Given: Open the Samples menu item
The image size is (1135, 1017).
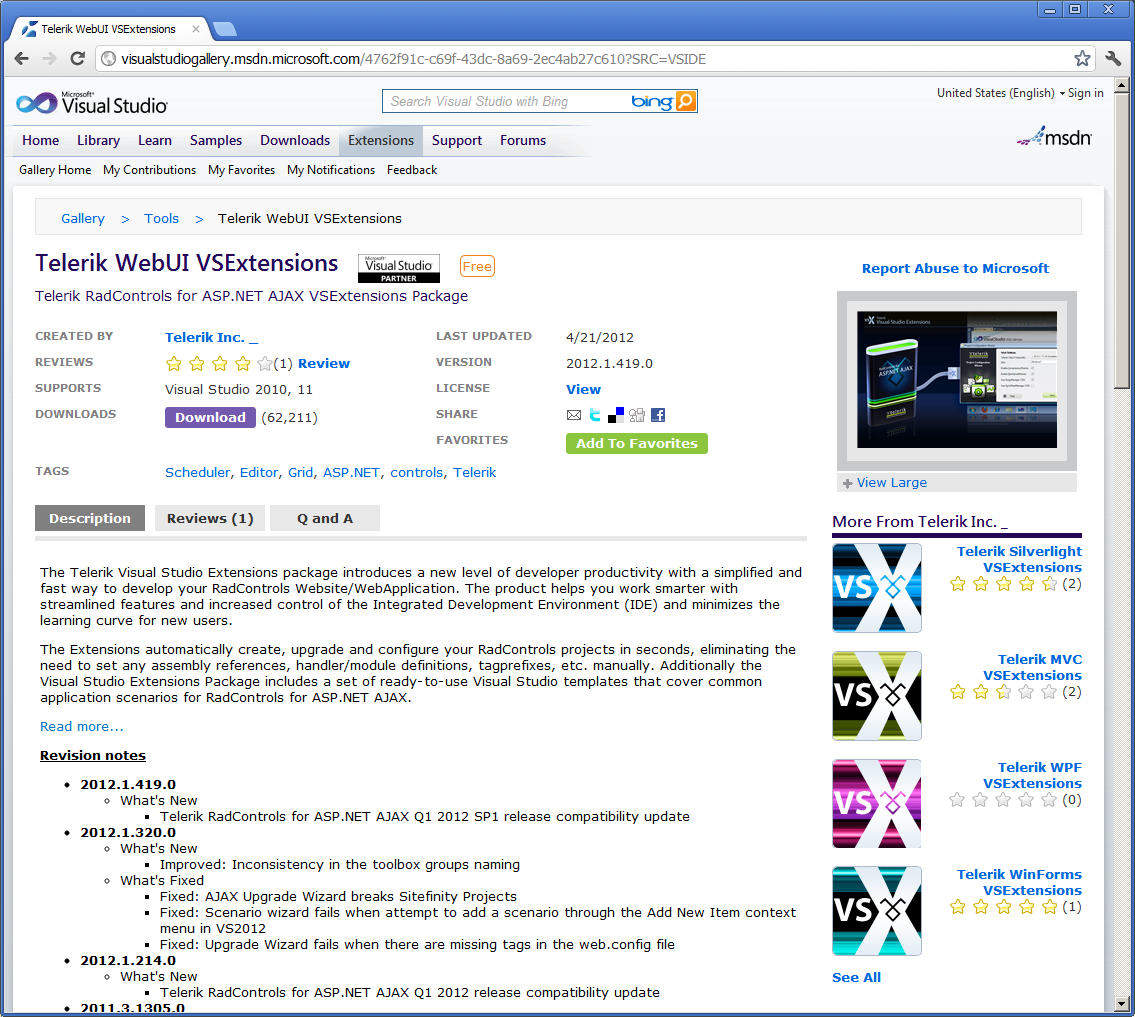Looking at the screenshot, I should [x=216, y=140].
